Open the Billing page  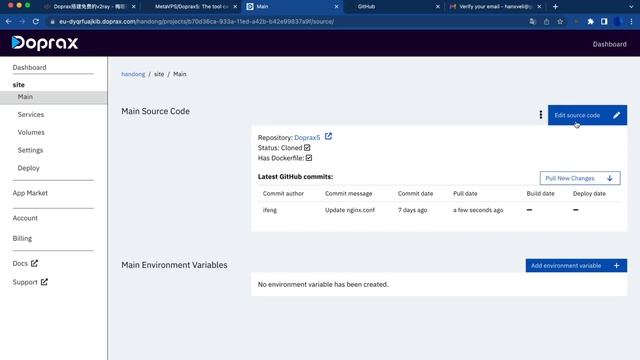coord(22,238)
